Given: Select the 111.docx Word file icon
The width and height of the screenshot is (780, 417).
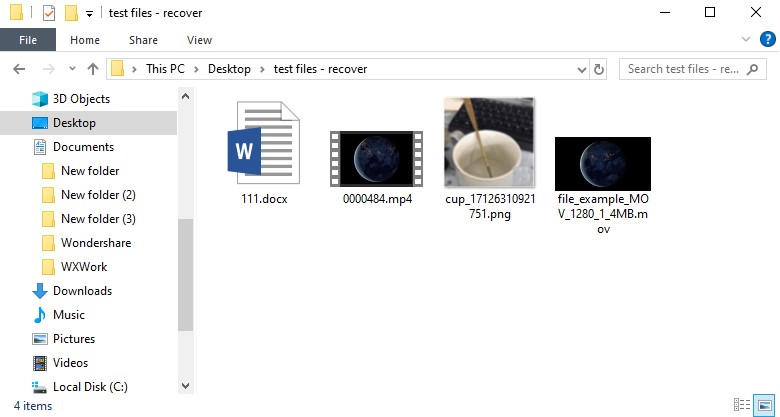Looking at the screenshot, I should click(x=264, y=143).
